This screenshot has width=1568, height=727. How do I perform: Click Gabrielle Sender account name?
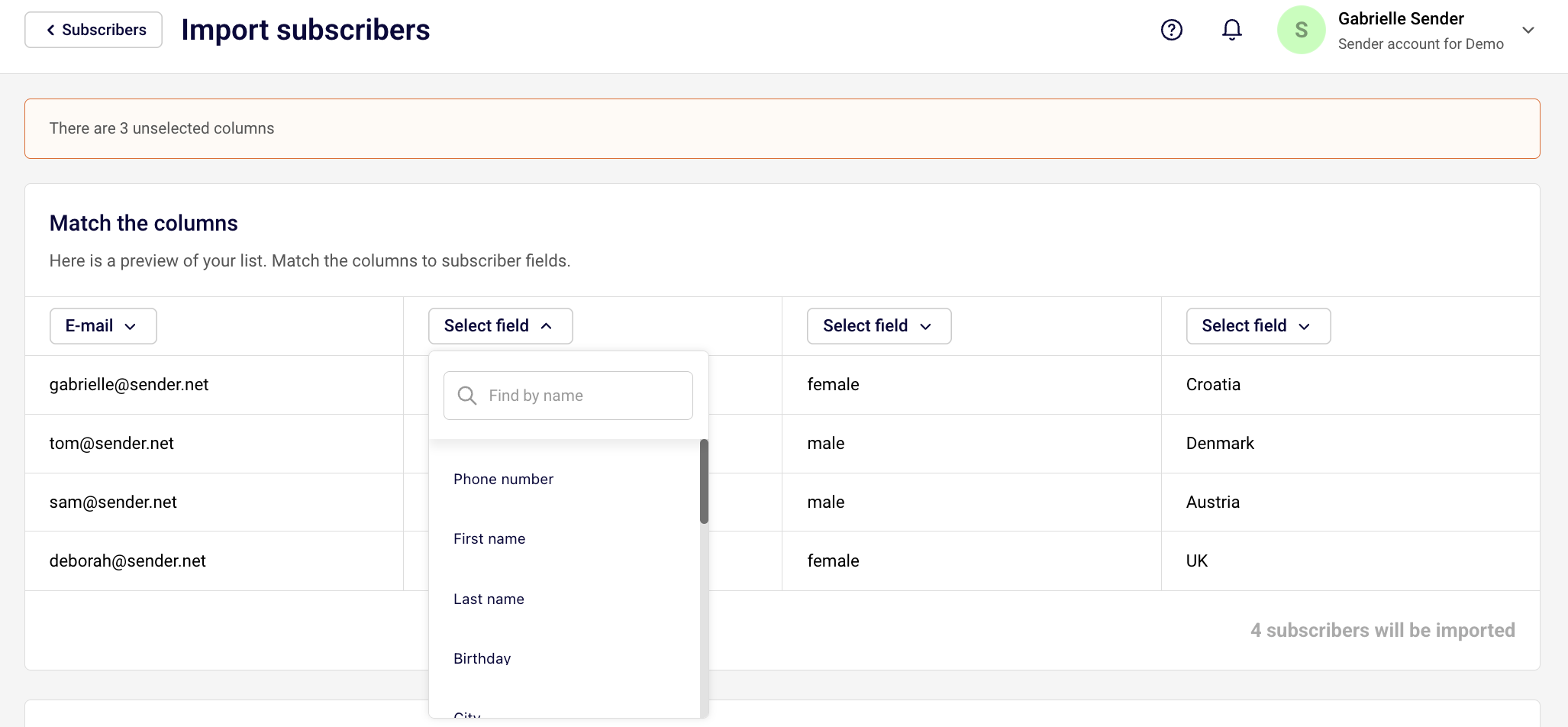[1401, 19]
